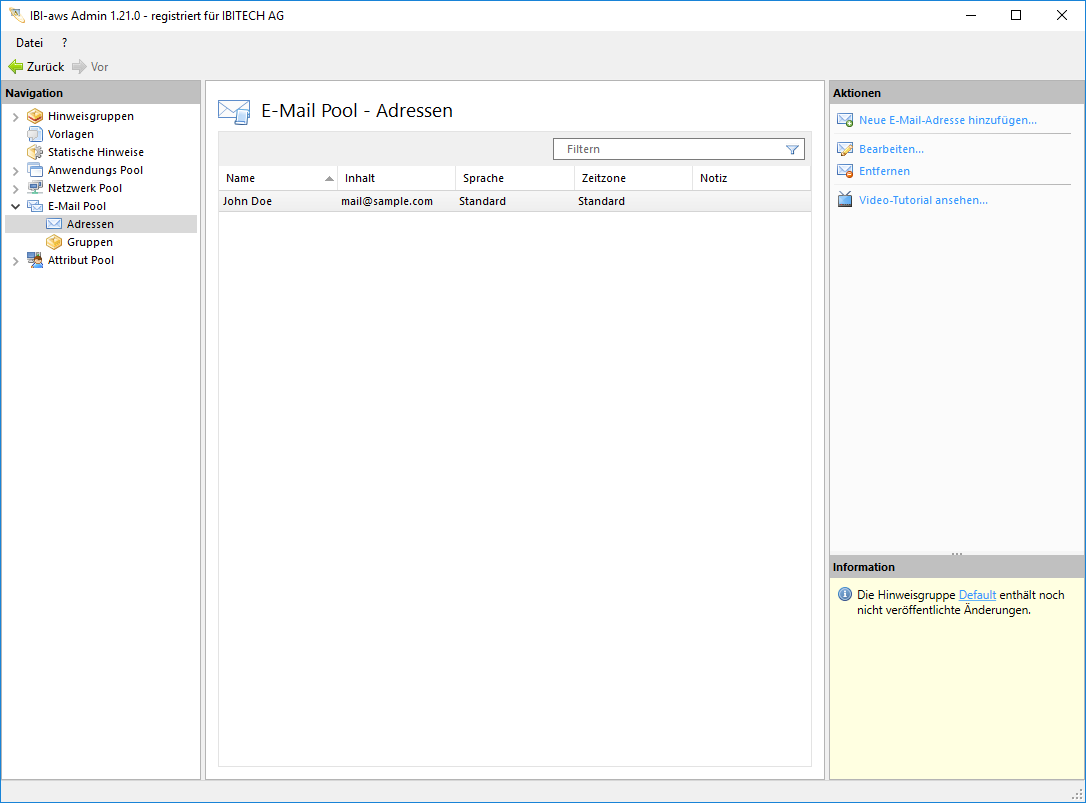Viewport: 1086px width, 803px height.
Task: Open the ? help menu
Action: click(x=64, y=43)
